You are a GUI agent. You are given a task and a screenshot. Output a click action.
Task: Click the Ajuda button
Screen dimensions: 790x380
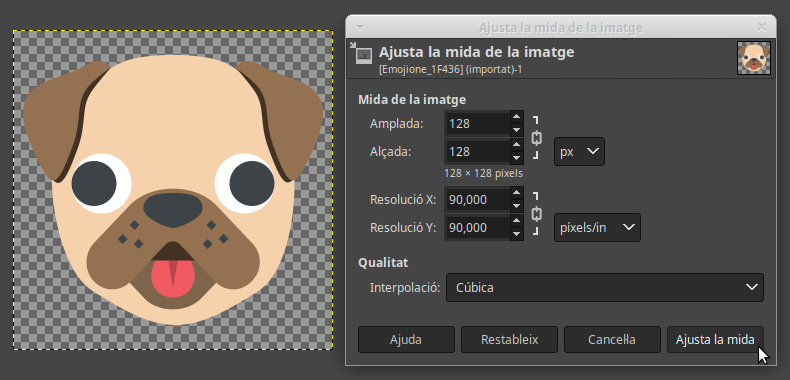(406, 339)
